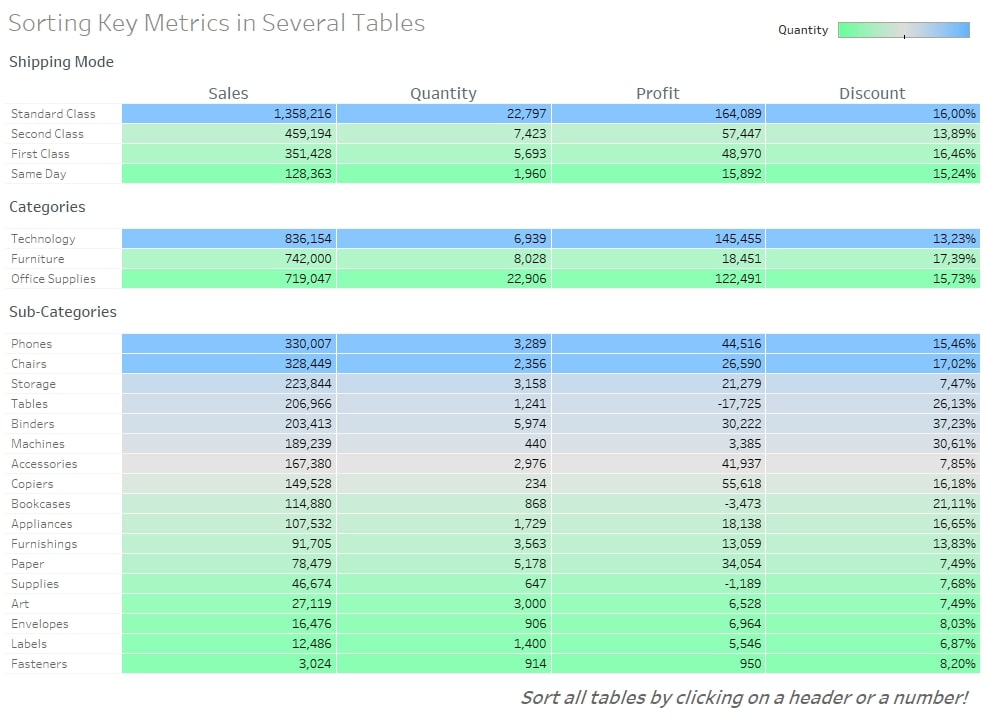Click the Binders discount value 37,23%
Image resolution: width=988 pixels, height=725 pixels.
coord(954,424)
